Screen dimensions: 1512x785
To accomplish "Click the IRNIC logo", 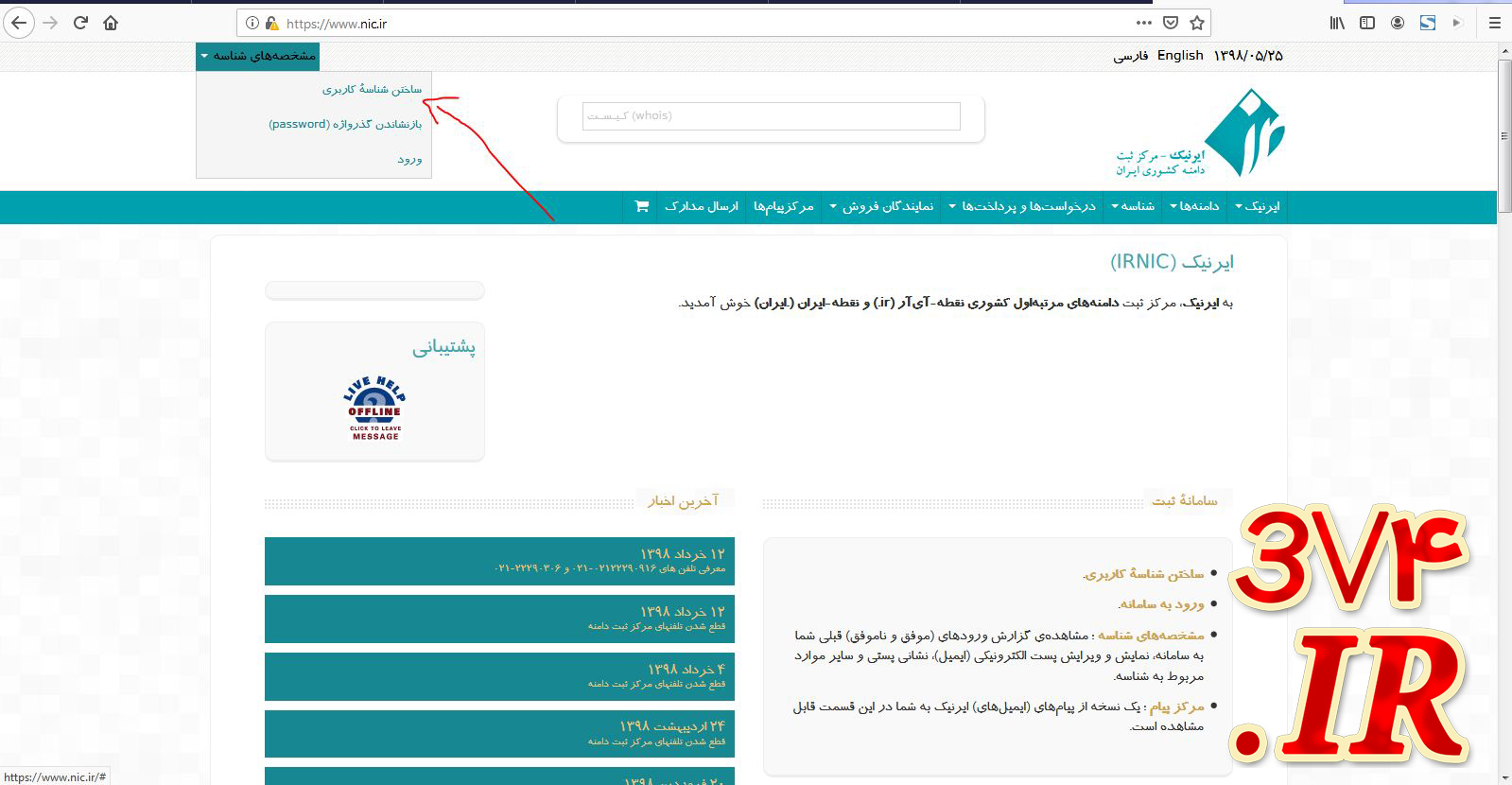I will [1200, 132].
